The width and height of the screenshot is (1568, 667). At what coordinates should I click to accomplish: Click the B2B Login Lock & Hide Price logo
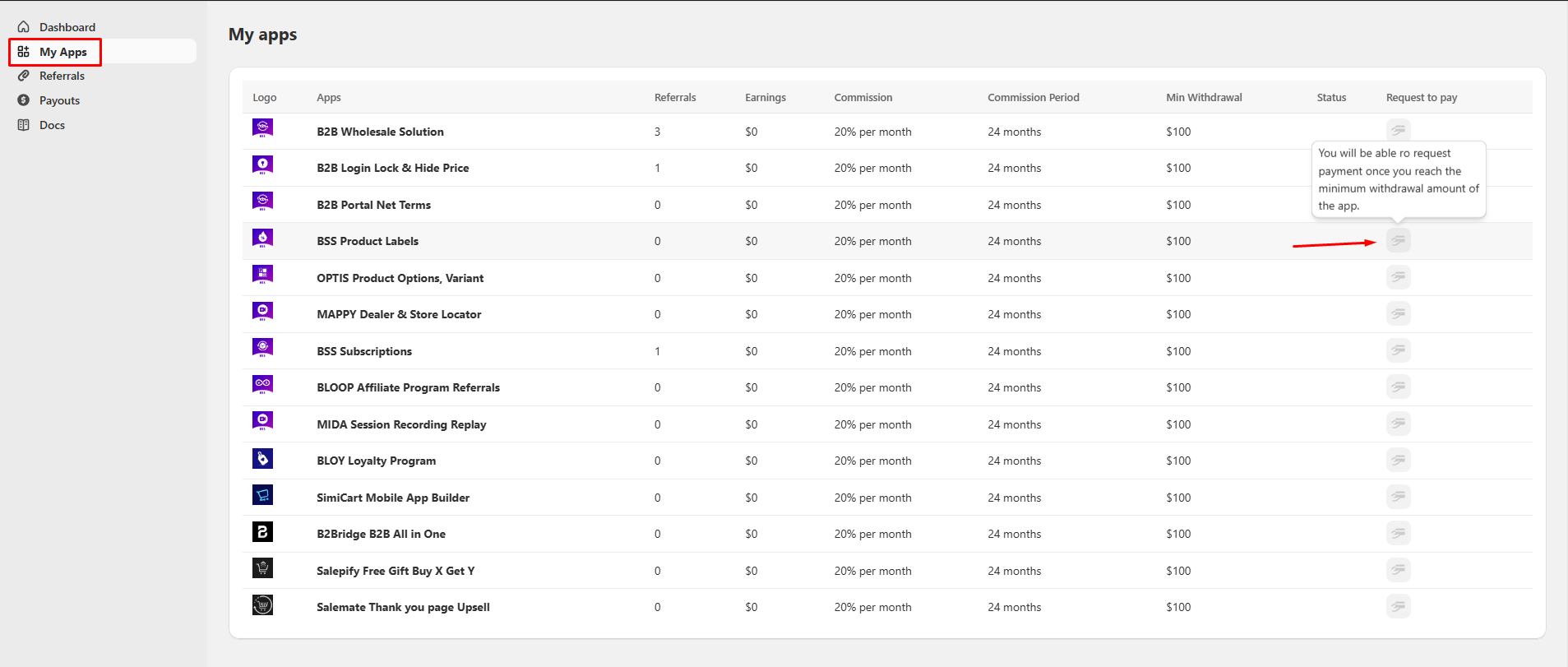pyautogui.click(x=262, y=165)
